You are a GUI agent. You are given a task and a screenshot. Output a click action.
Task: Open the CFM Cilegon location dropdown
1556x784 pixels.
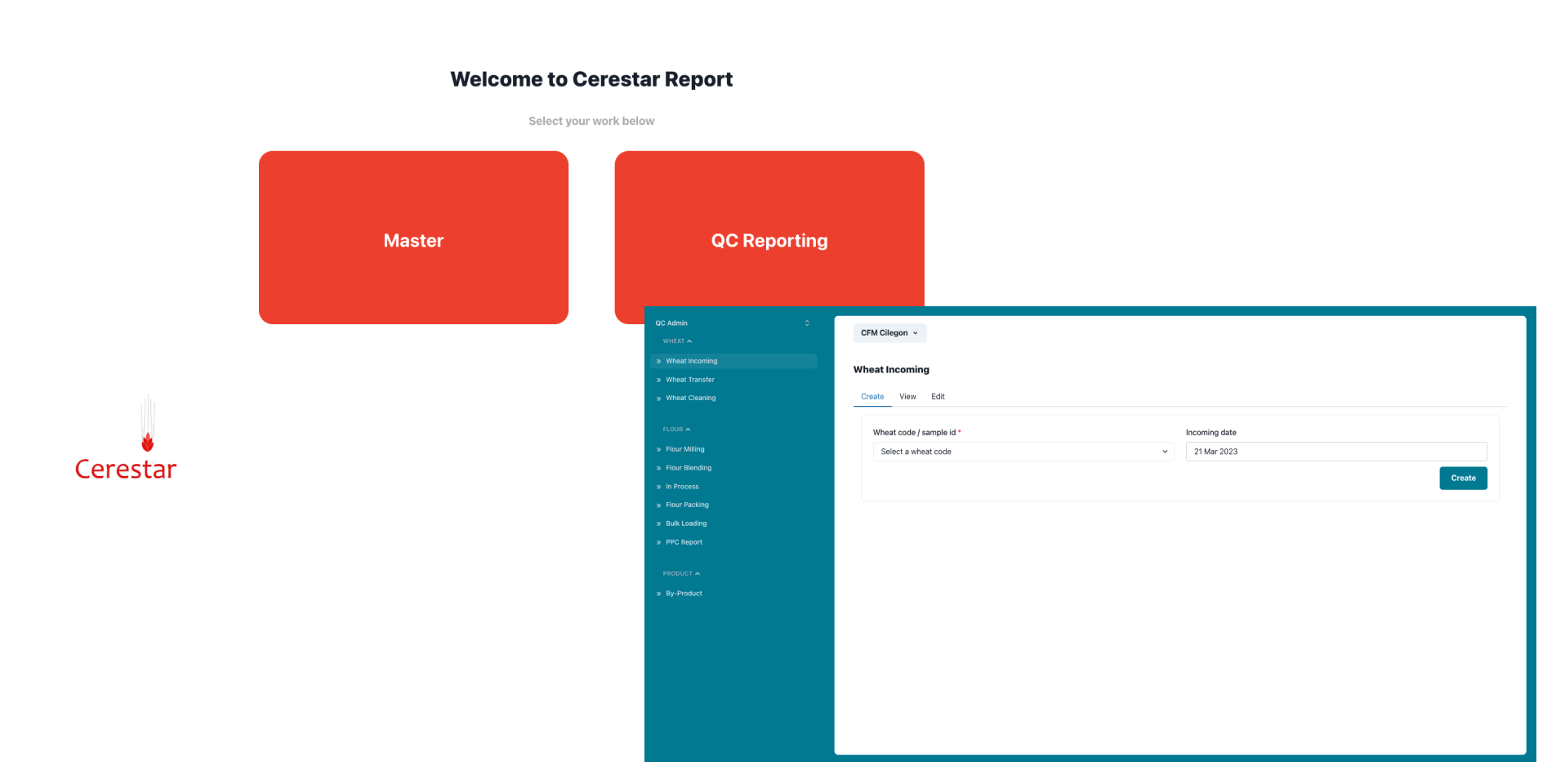[x=889, y=333]
